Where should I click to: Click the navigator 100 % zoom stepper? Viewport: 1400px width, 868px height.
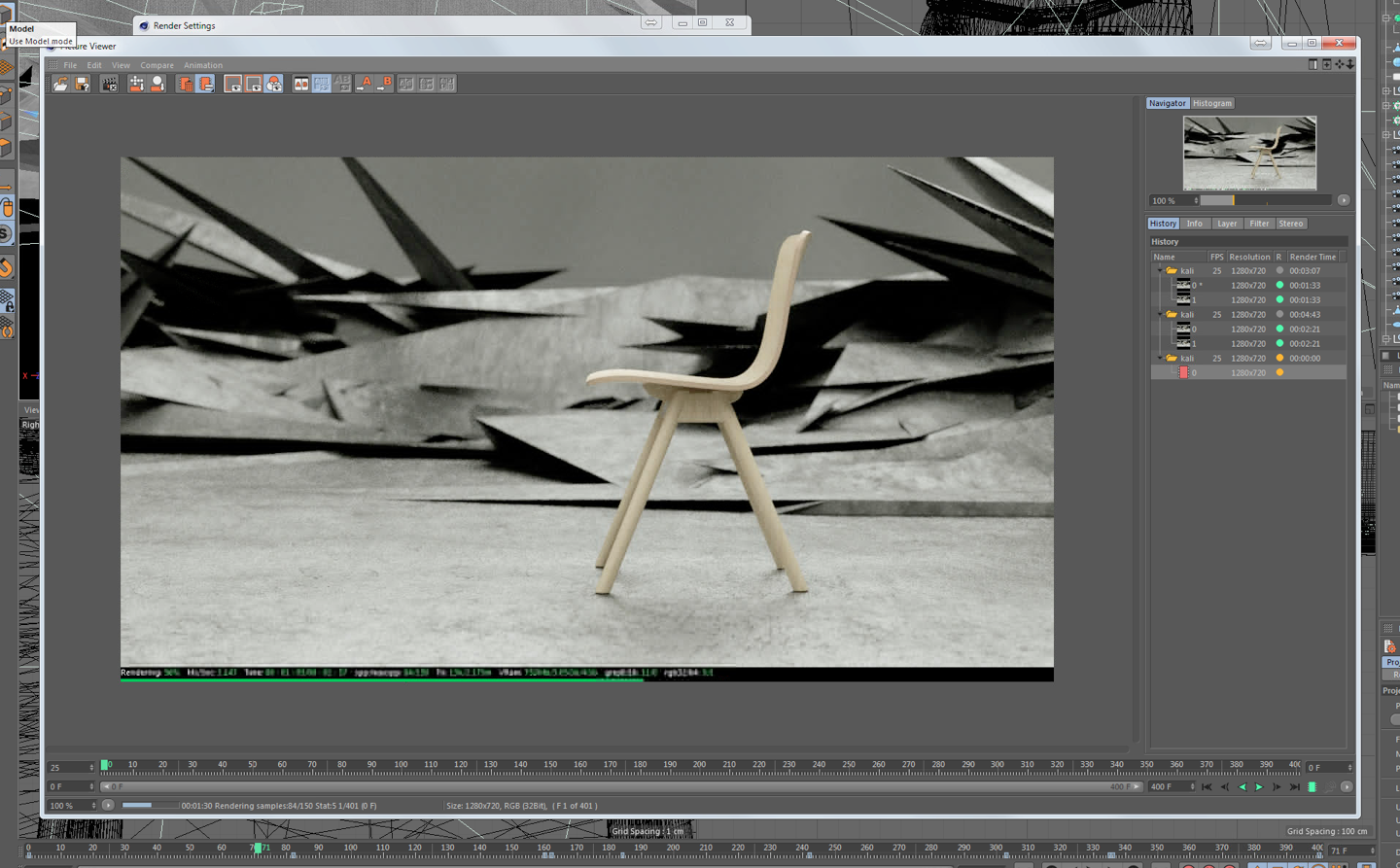click(1196, 201)
